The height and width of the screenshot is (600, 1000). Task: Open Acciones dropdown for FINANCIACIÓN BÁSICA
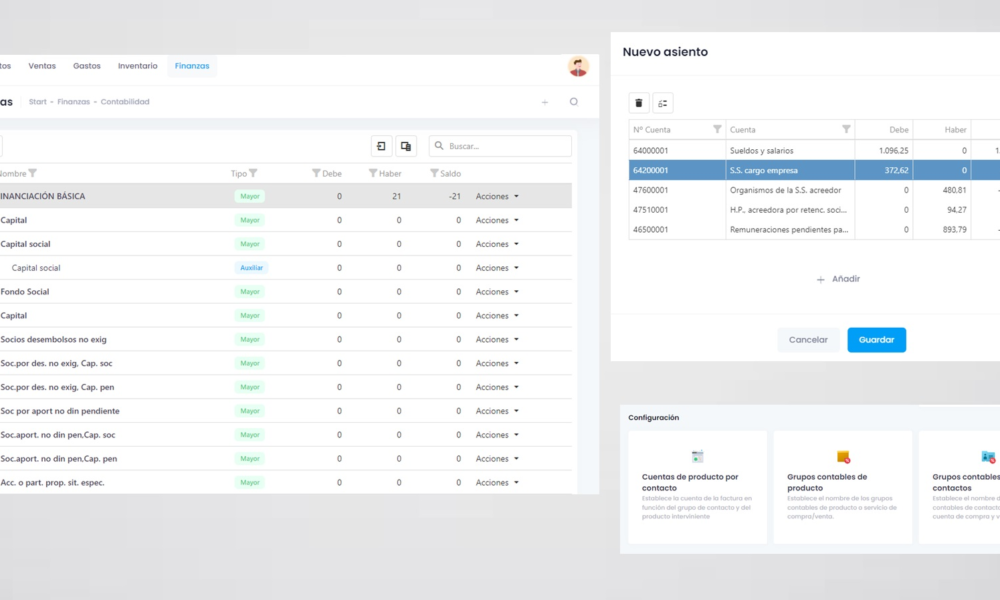coord(497,196)
